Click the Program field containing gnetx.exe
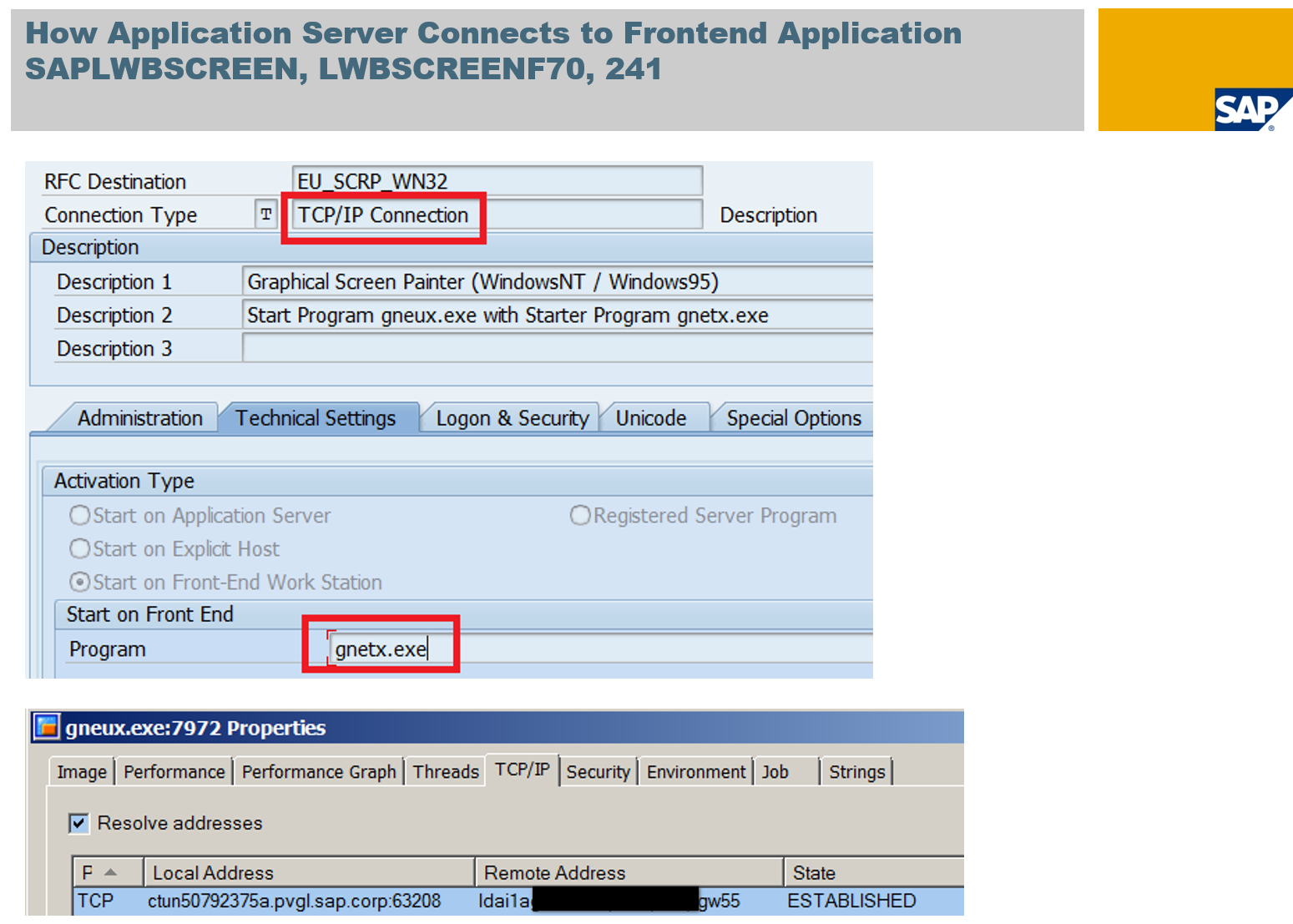The height and width of the screenshot is (924, 1293). coord(380,649)
